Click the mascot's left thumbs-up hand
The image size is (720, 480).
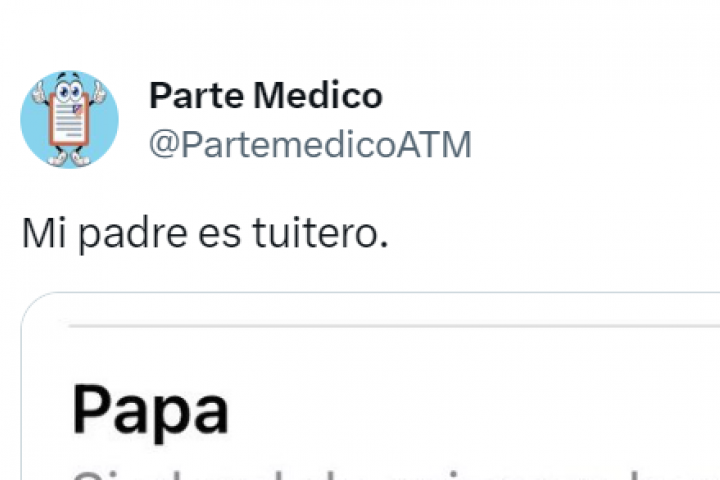click(x=40, y=93)
